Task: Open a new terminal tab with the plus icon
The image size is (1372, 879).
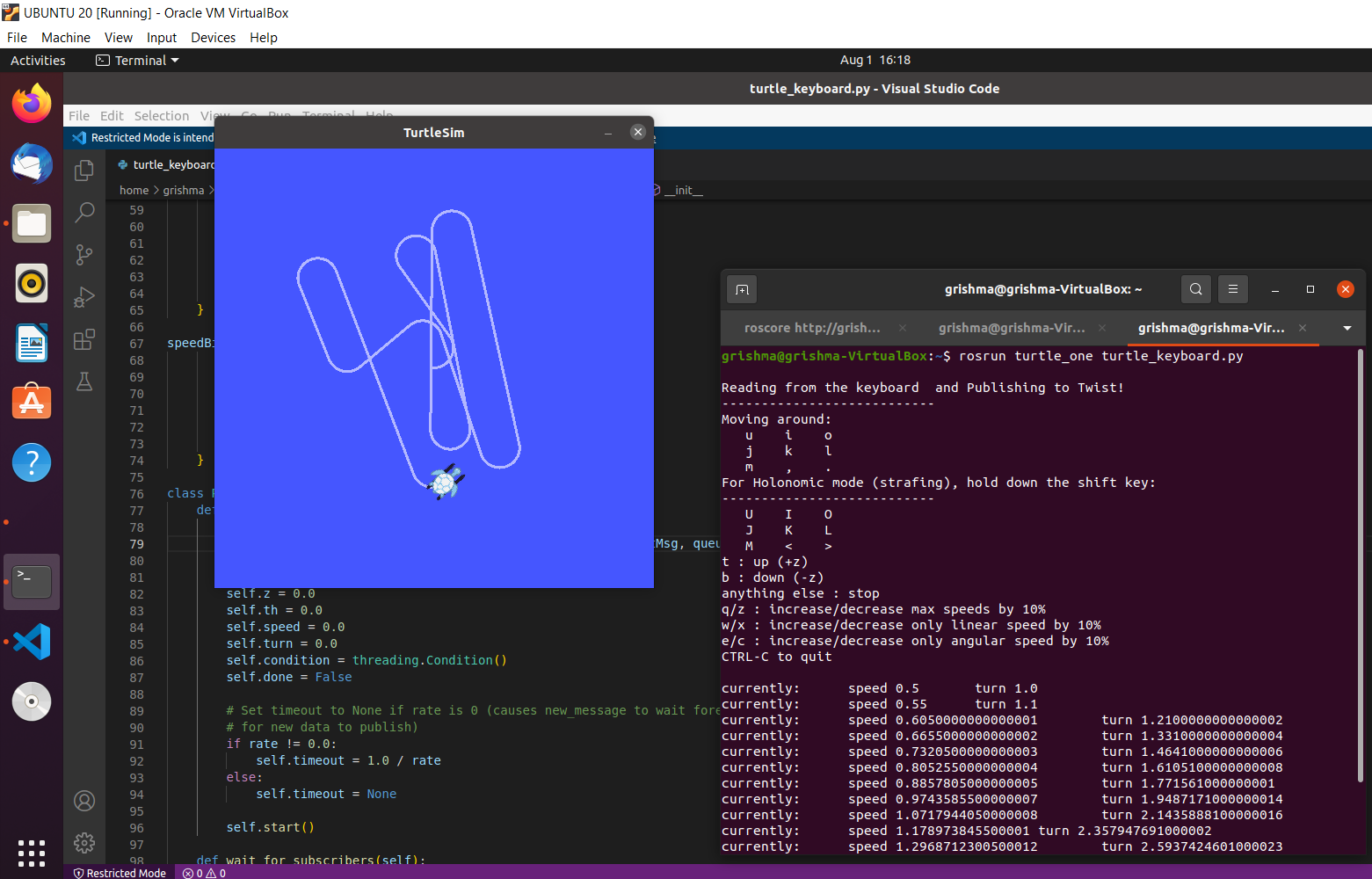Action: (x=741, y=288)
